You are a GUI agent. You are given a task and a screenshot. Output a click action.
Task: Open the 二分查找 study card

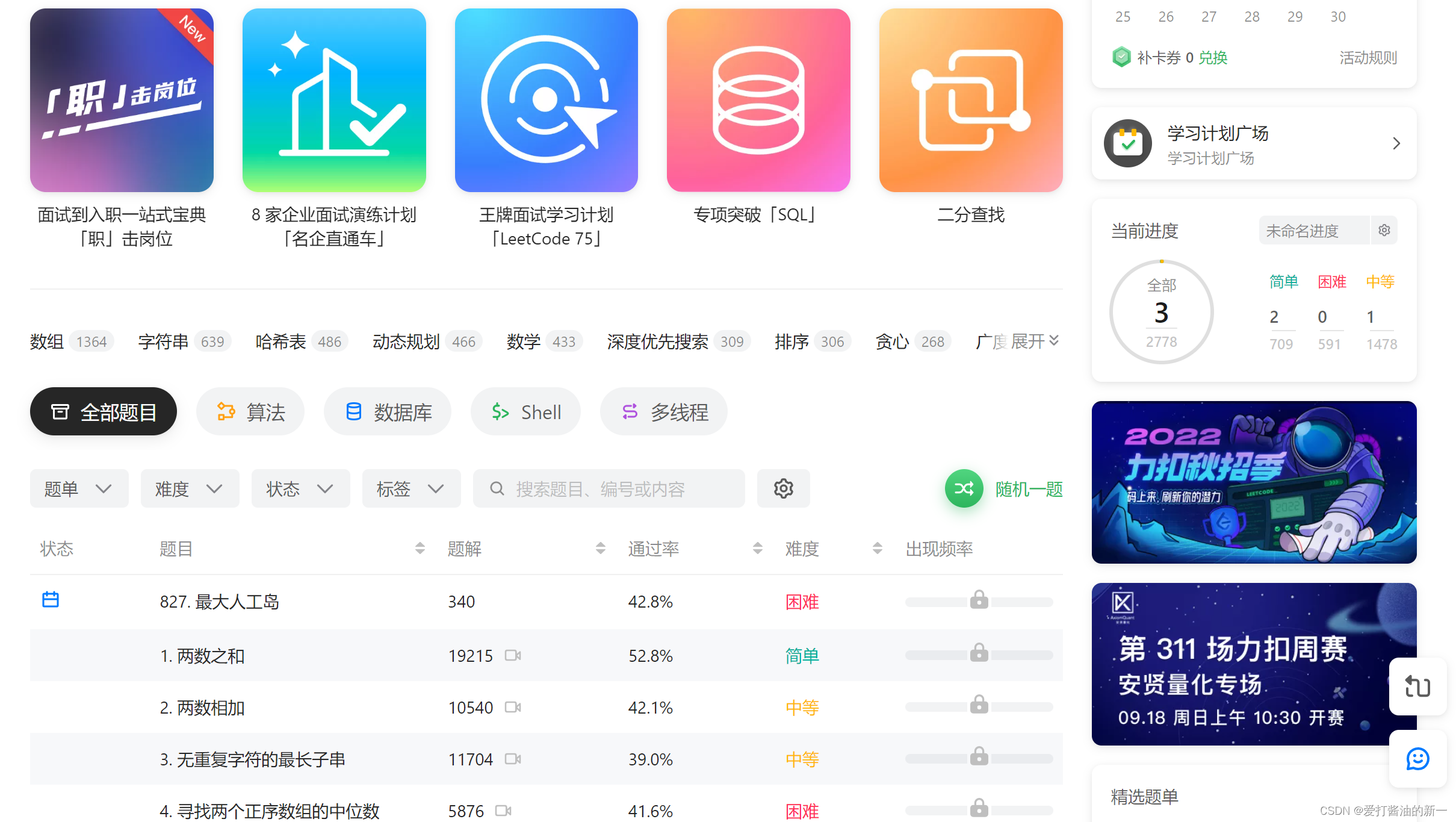click(971, 100)
